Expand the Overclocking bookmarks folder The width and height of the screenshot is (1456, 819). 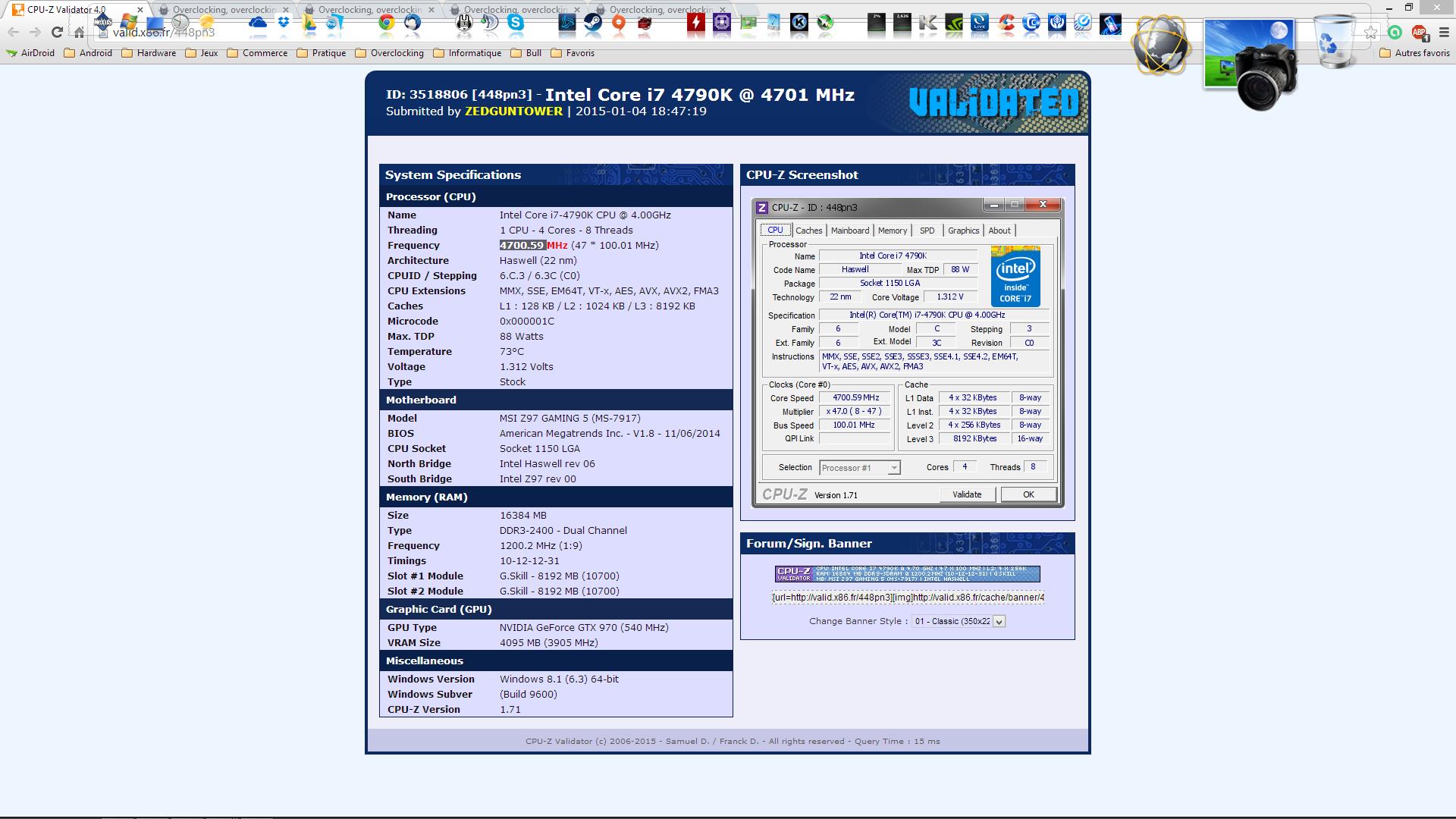click(389, 53)
